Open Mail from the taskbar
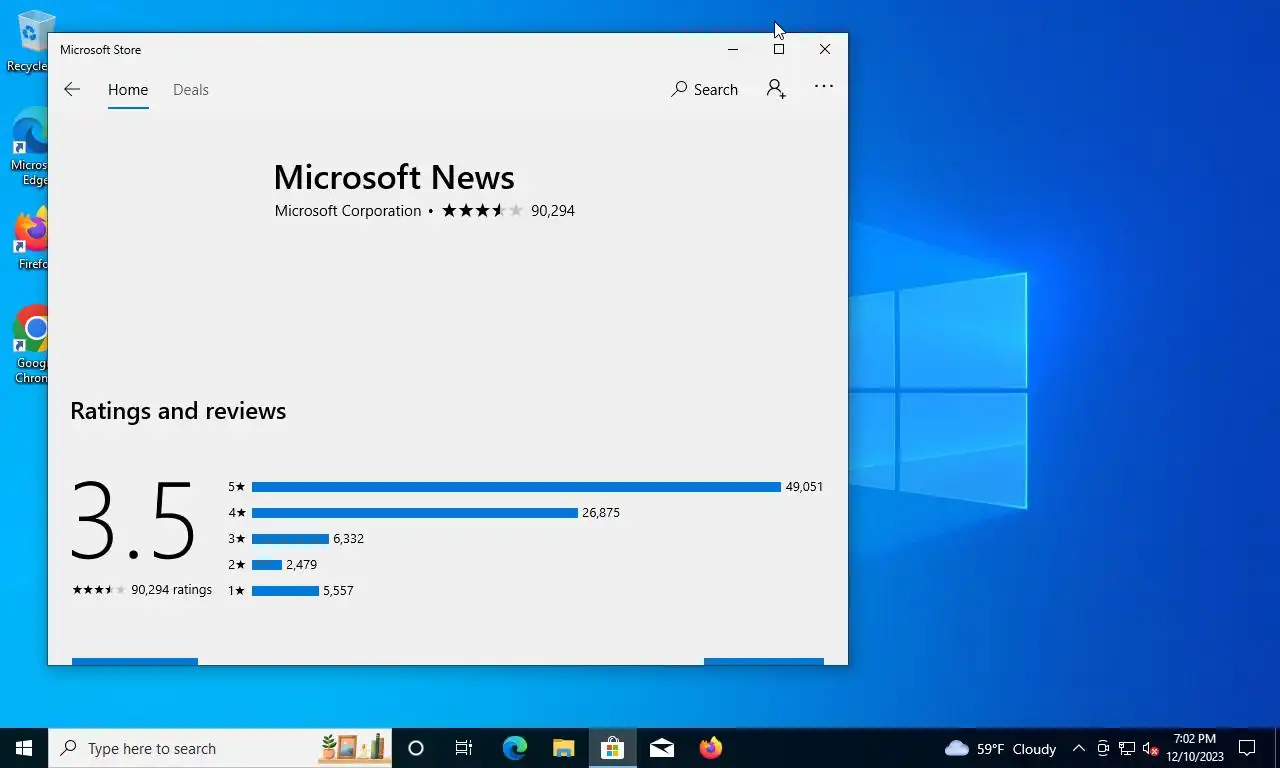 click(x=662, y=748)
